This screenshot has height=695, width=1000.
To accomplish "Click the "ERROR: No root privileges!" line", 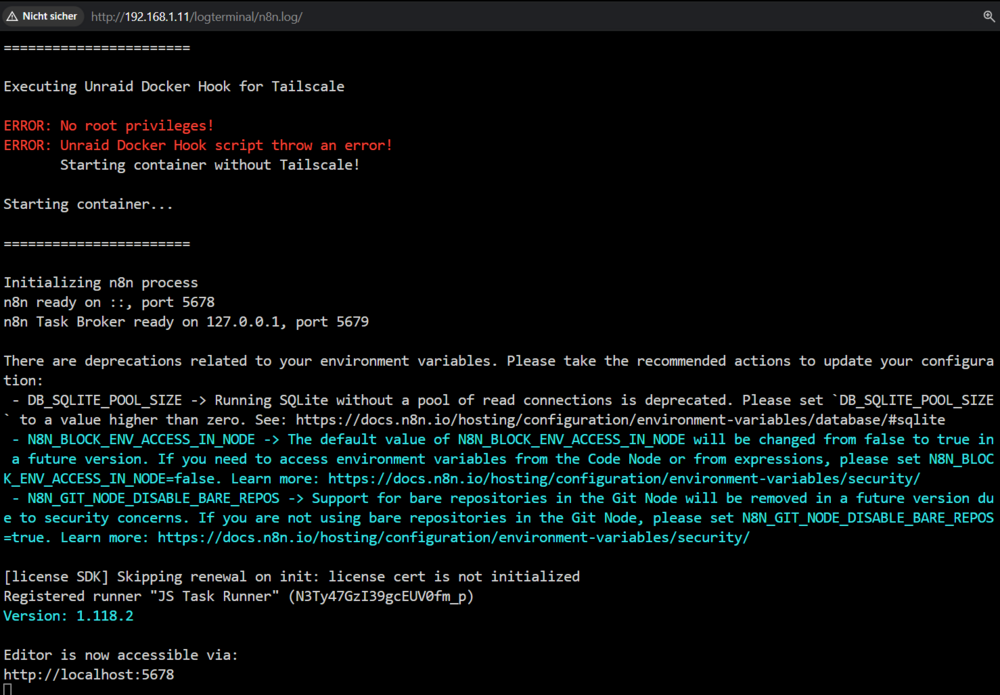I will 108,126.
